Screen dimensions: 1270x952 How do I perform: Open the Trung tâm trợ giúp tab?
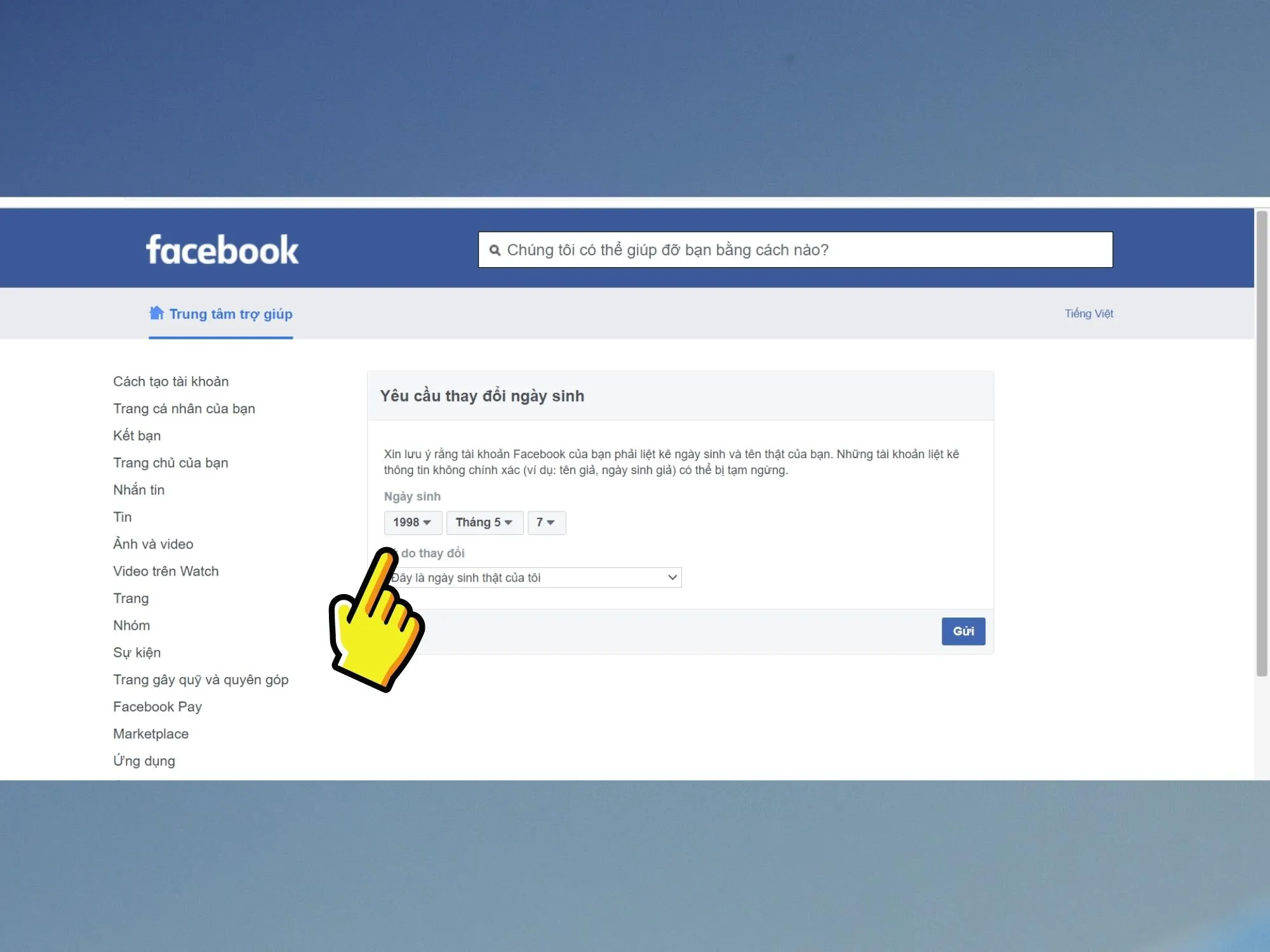click(231, 314)
